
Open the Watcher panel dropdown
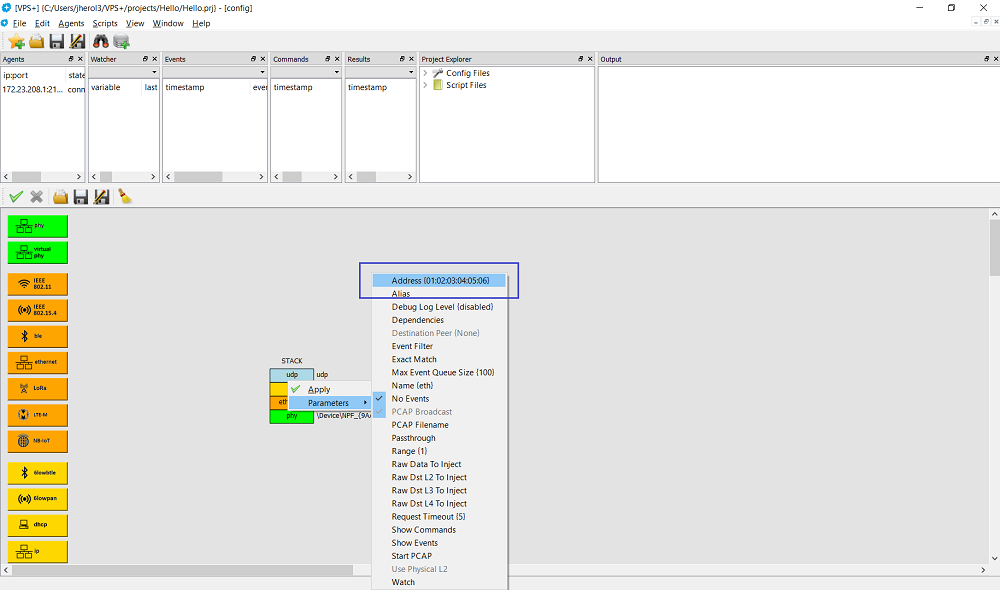point(153,72)
